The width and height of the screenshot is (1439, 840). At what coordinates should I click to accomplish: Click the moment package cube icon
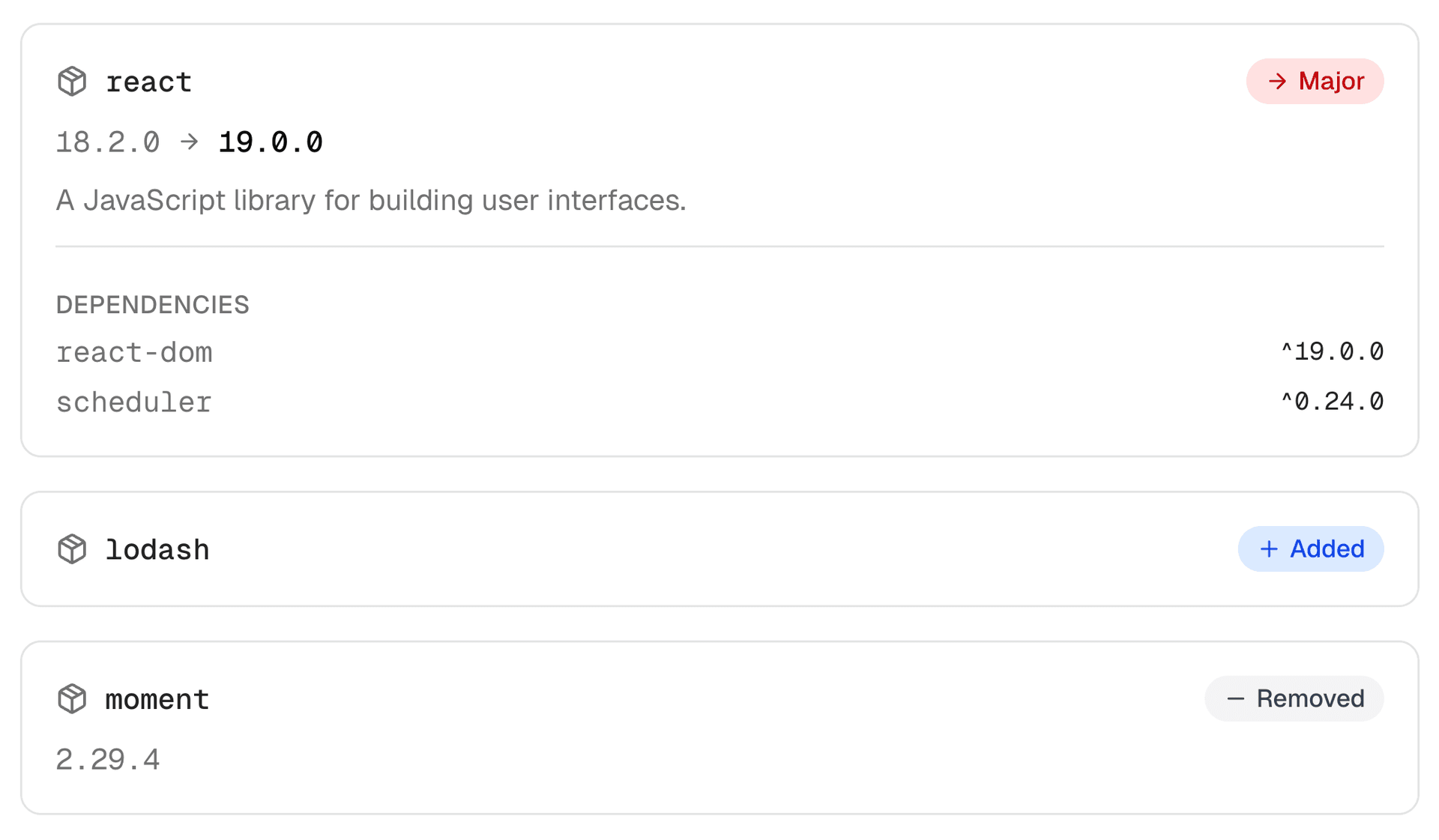click(x=72, y=699)
